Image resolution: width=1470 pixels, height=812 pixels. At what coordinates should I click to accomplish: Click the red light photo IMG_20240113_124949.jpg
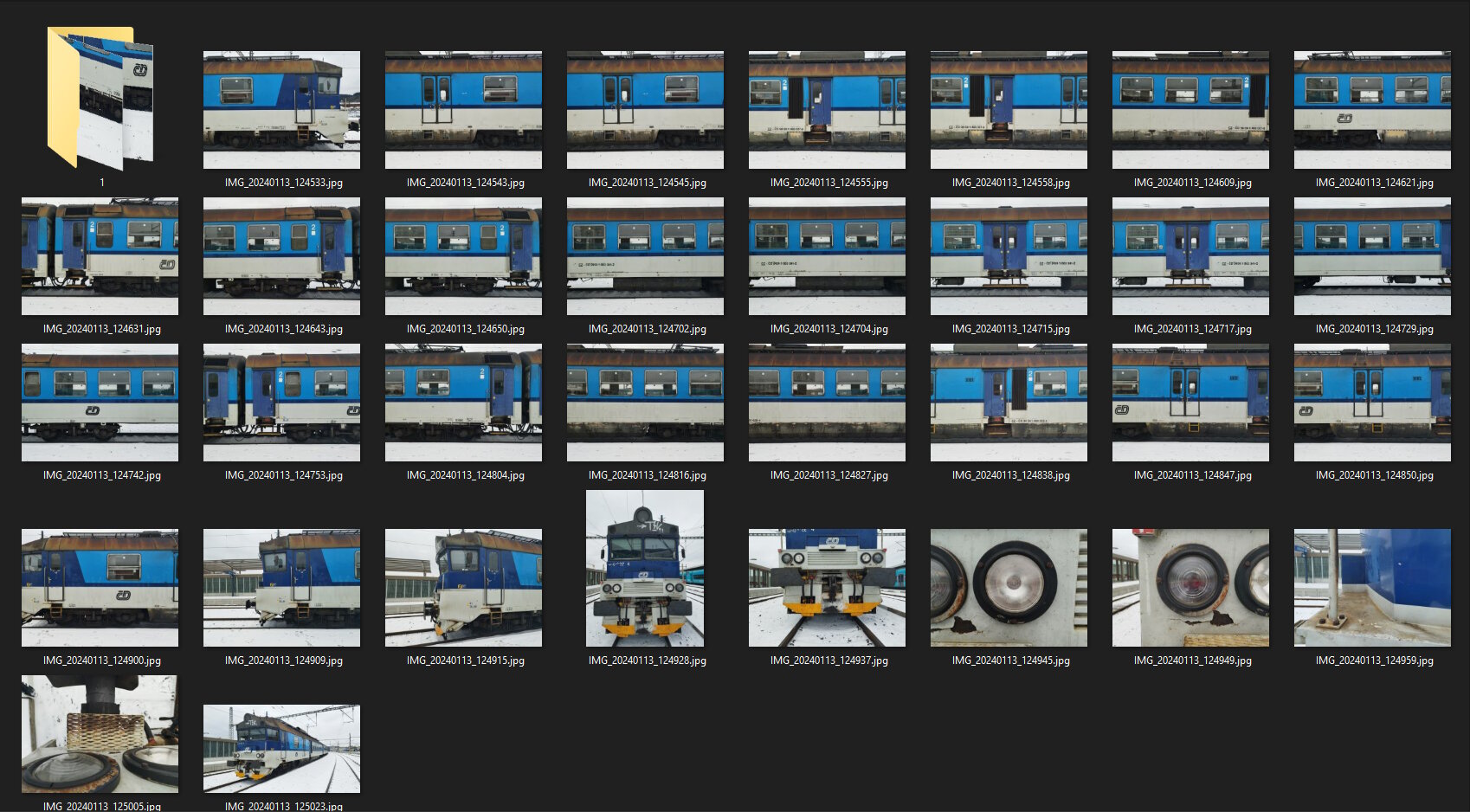point(1190,588)
